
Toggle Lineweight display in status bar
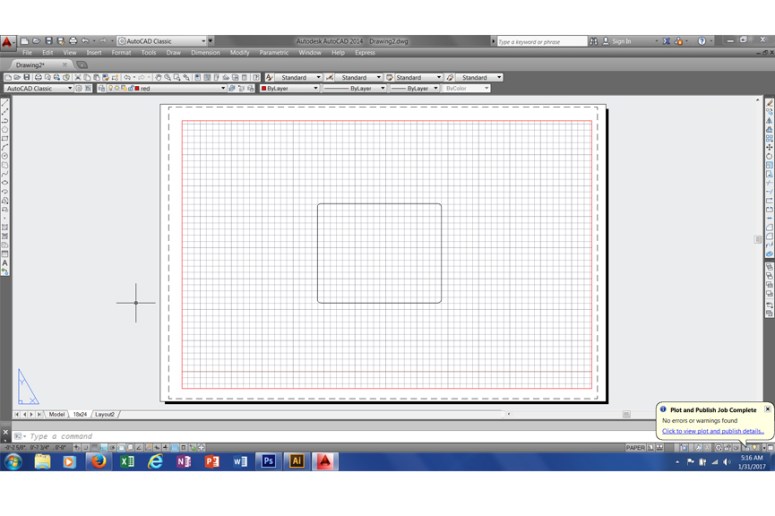tap(166, 447)
